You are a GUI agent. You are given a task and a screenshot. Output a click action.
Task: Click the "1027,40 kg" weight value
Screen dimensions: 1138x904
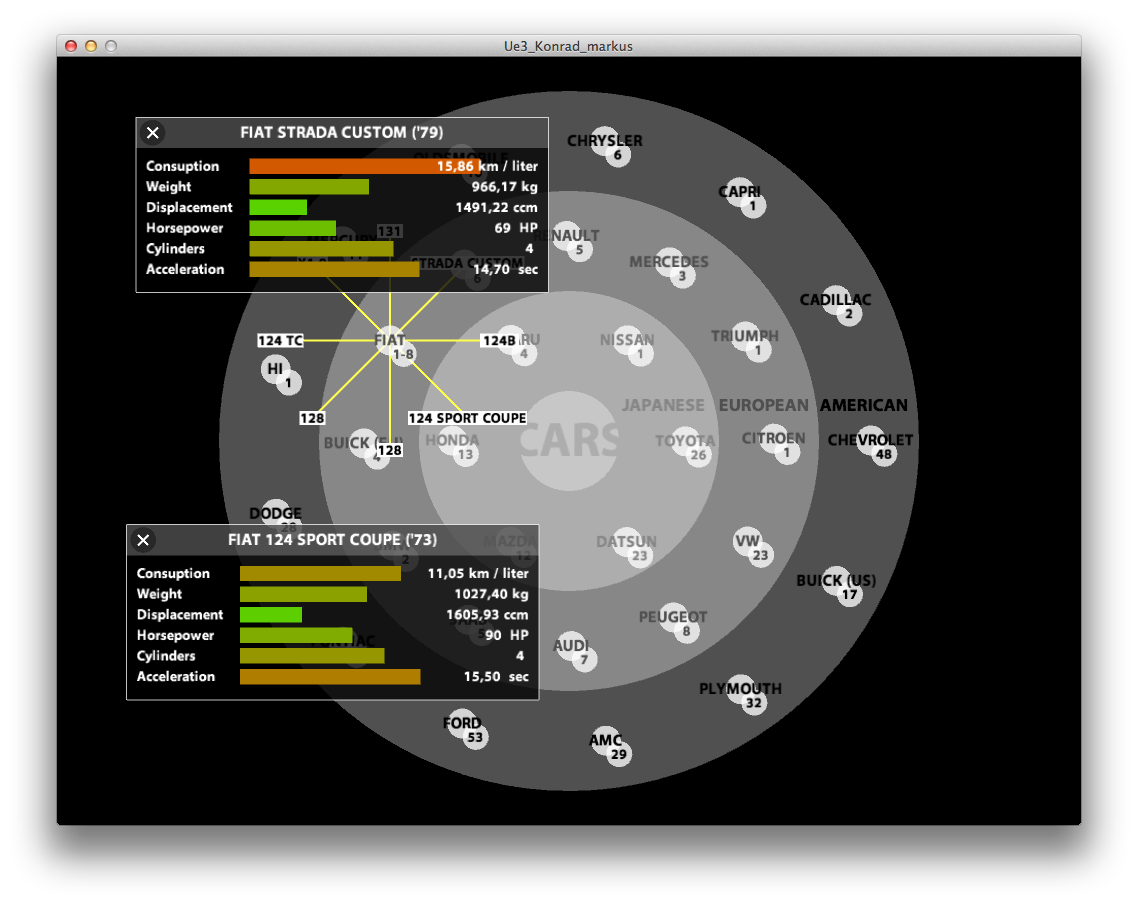[x=491, y=594]
